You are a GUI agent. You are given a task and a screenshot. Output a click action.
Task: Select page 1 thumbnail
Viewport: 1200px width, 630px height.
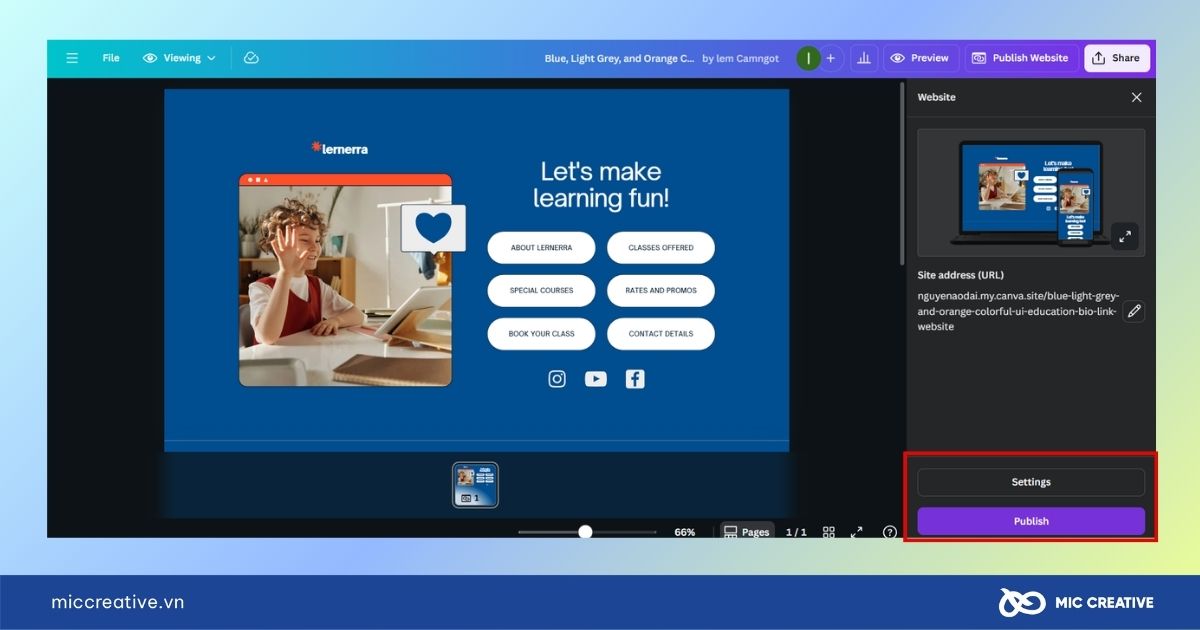(475, 484)
